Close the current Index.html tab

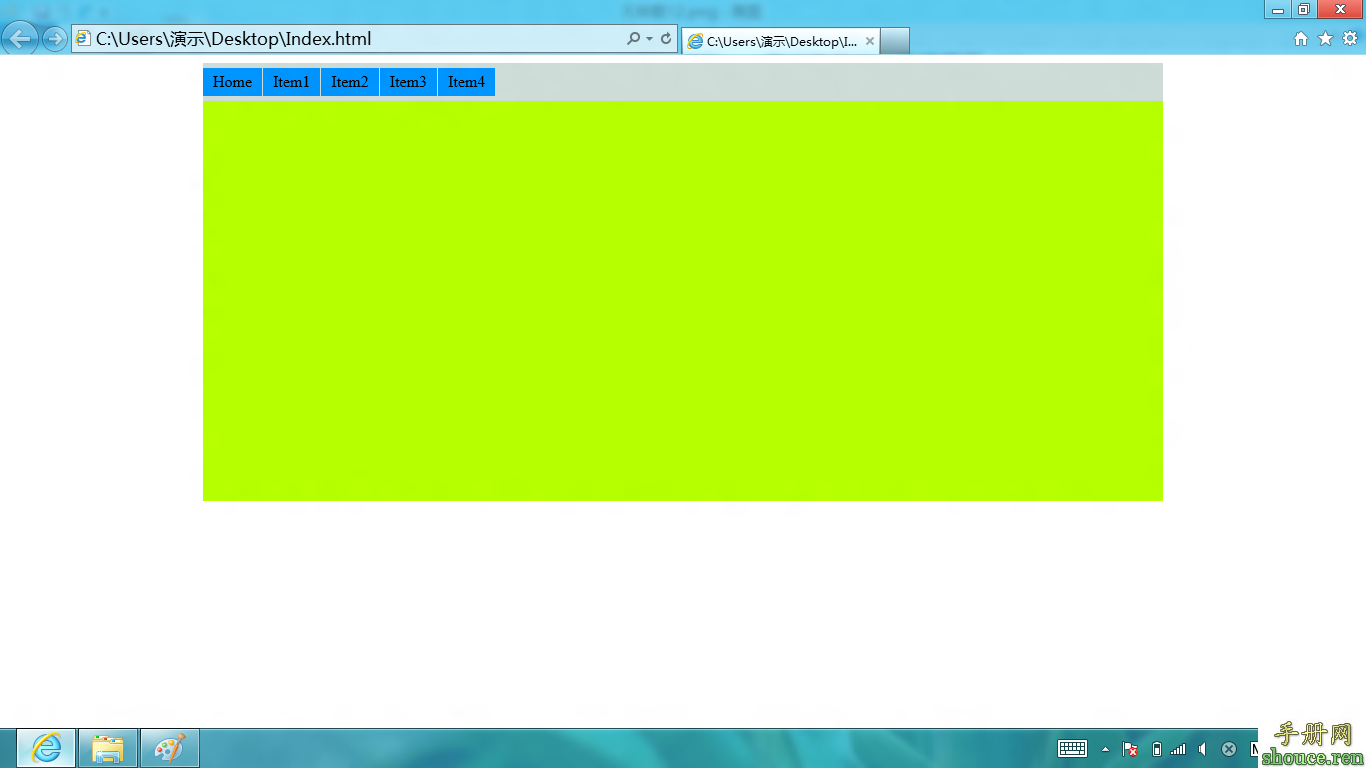(x=870, y=42)
